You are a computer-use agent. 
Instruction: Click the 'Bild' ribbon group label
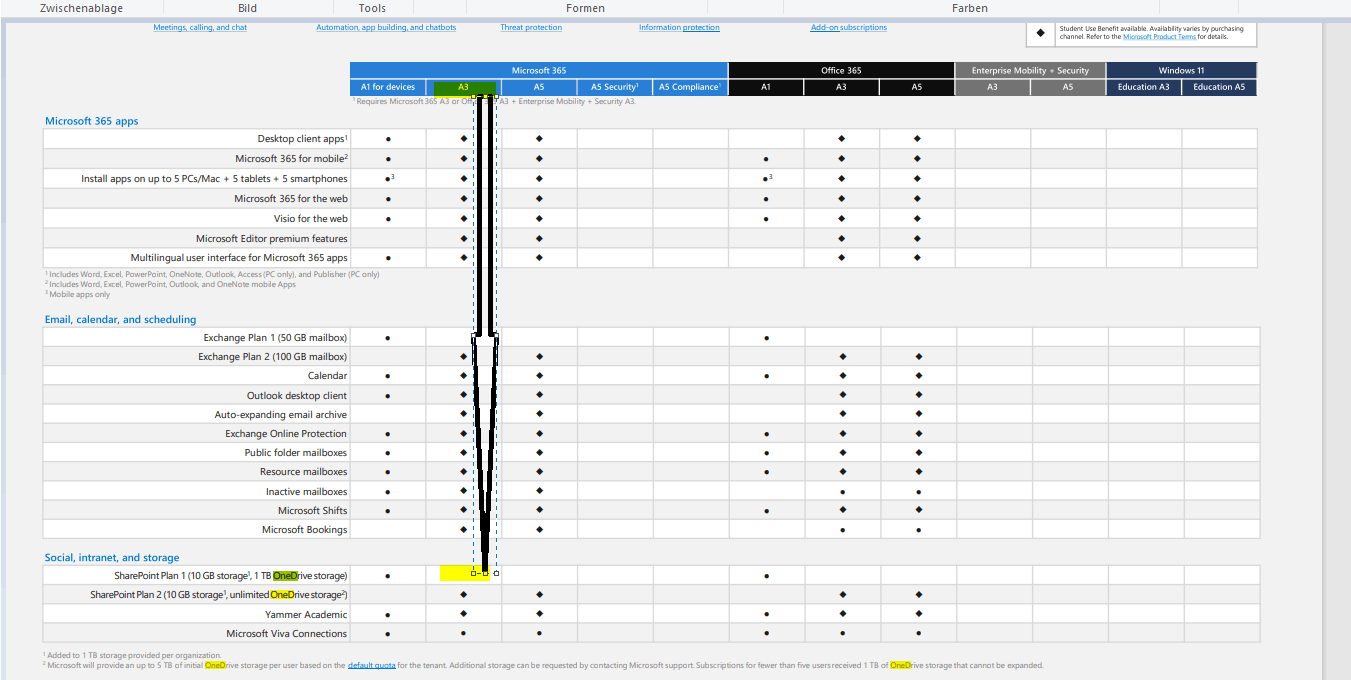tap(247, 8)
